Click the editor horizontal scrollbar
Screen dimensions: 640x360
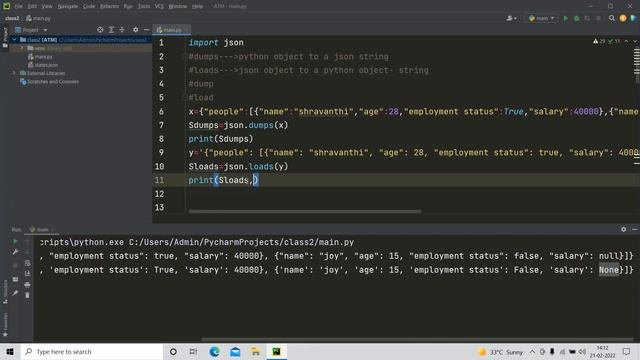click(x=304, y=211)
